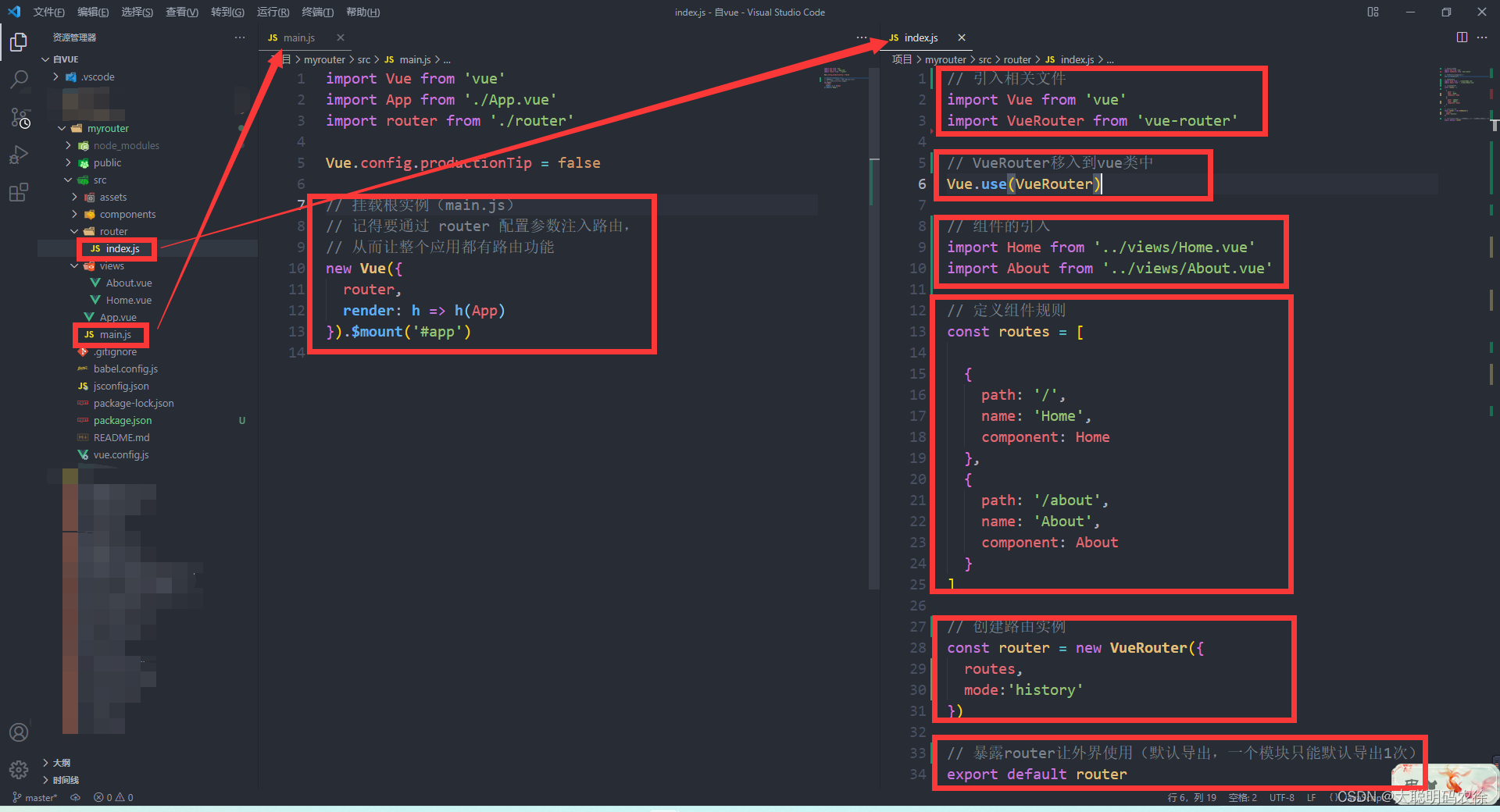Viewport: 1500px width, 812px height.
Task: Open Explorer panel more actions ellipsis
Action: 239,37
